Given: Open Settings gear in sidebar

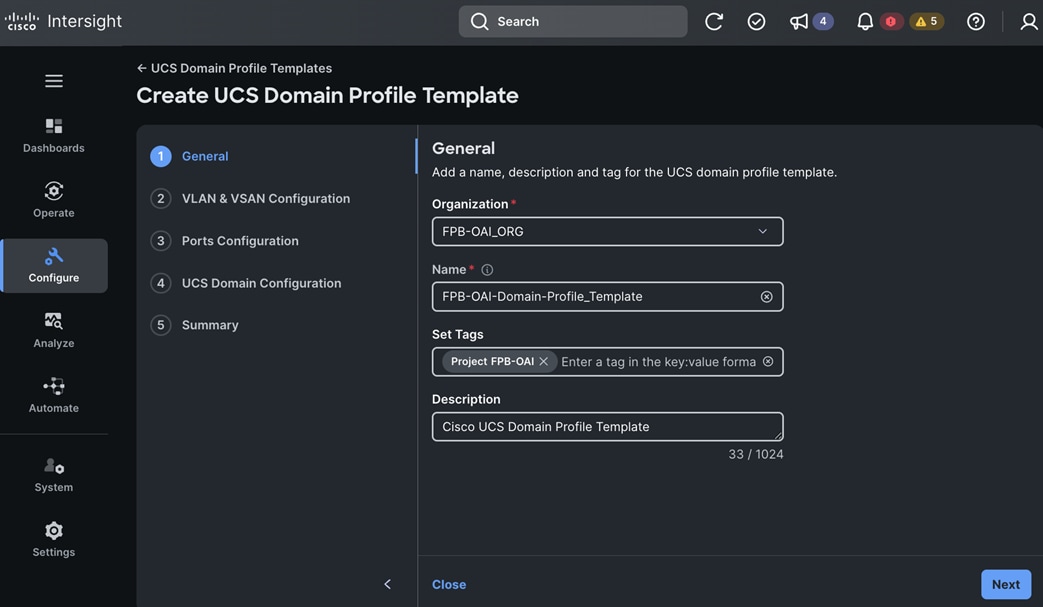Looking at the screenshot, I should pos(54,539).
